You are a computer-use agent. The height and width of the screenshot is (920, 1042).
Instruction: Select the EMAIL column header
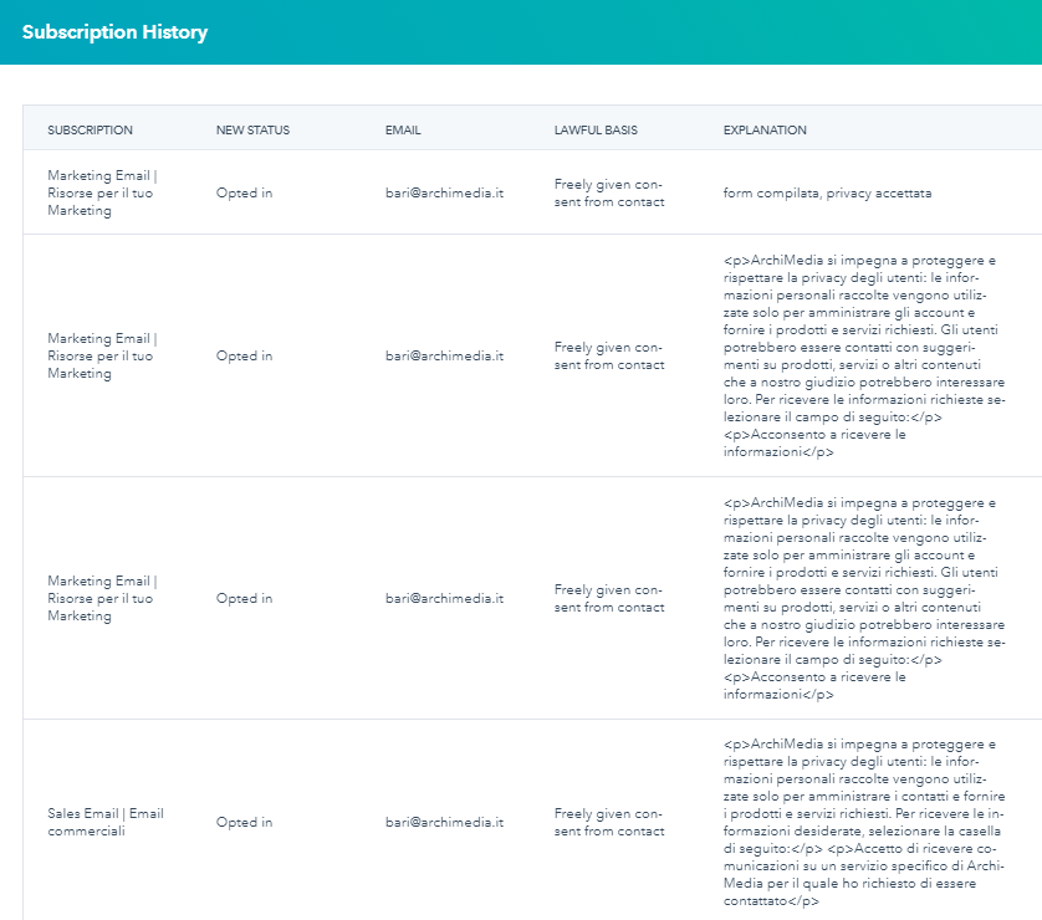(x=403, y=130)
